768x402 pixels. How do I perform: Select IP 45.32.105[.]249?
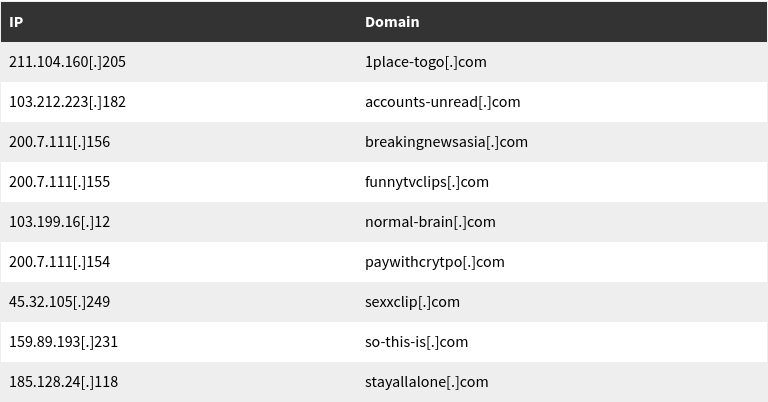tap(60, 302)
